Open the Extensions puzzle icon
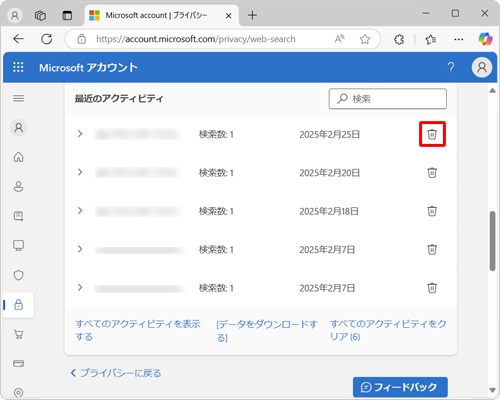The width and height of the screenshot is (500, 400). [399, 39]
